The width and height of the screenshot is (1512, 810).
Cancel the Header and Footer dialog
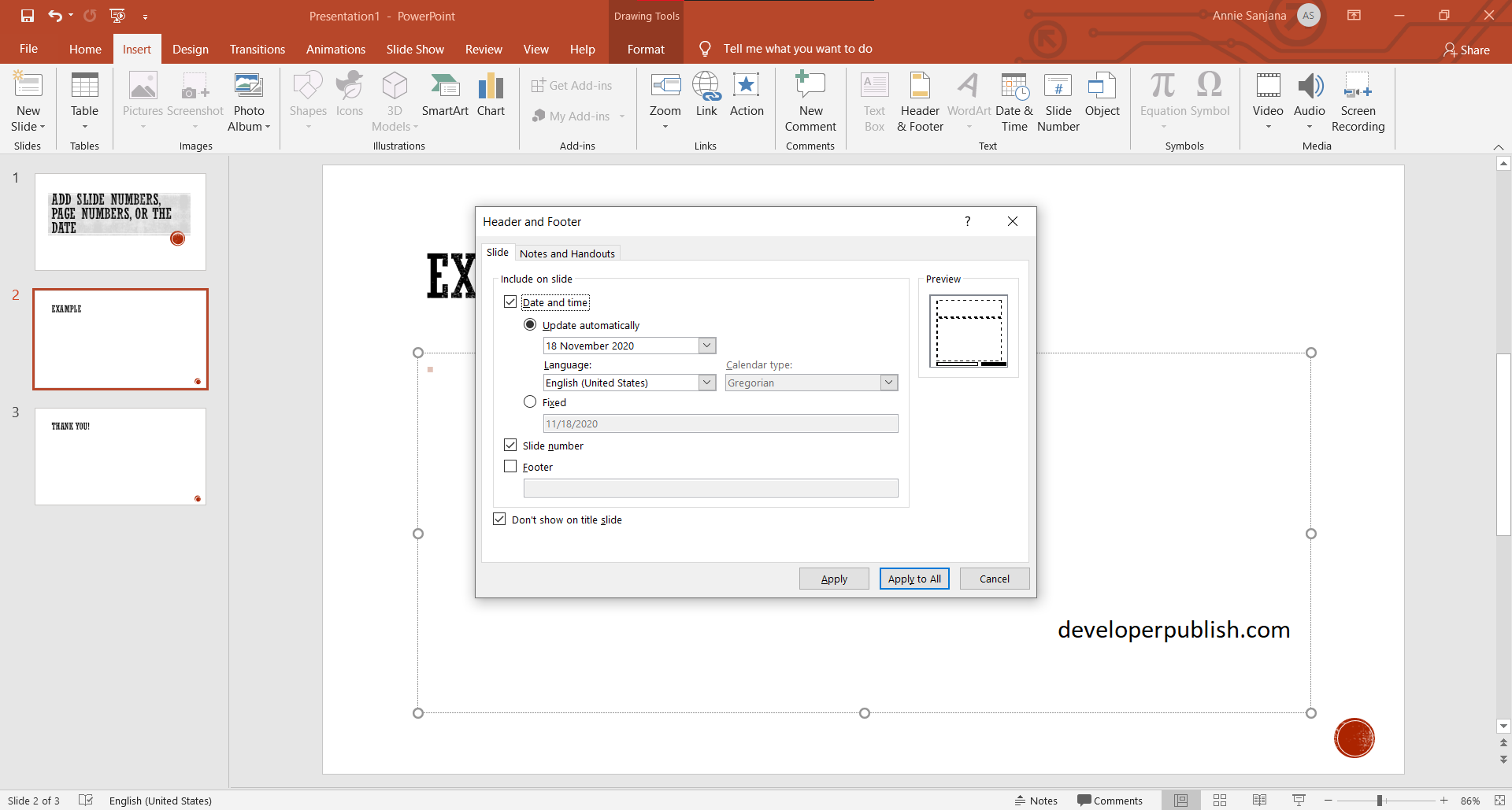click(994, 579)
